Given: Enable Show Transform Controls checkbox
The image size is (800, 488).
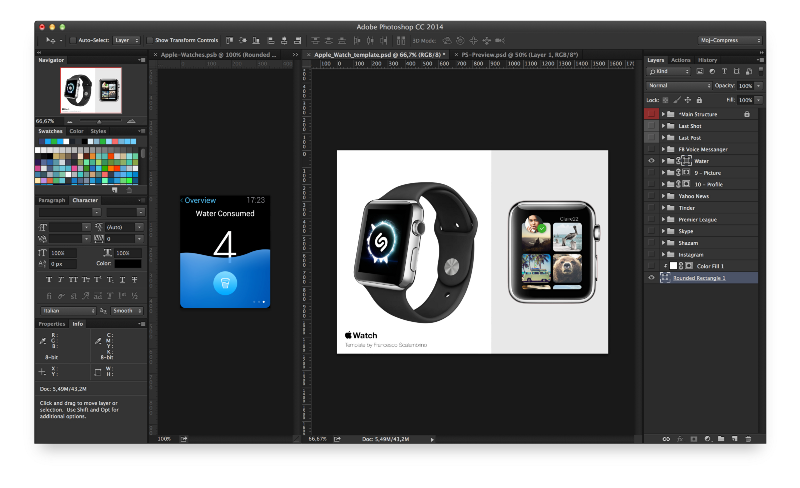Looking at the screenshot, I should tap(150, 40).
